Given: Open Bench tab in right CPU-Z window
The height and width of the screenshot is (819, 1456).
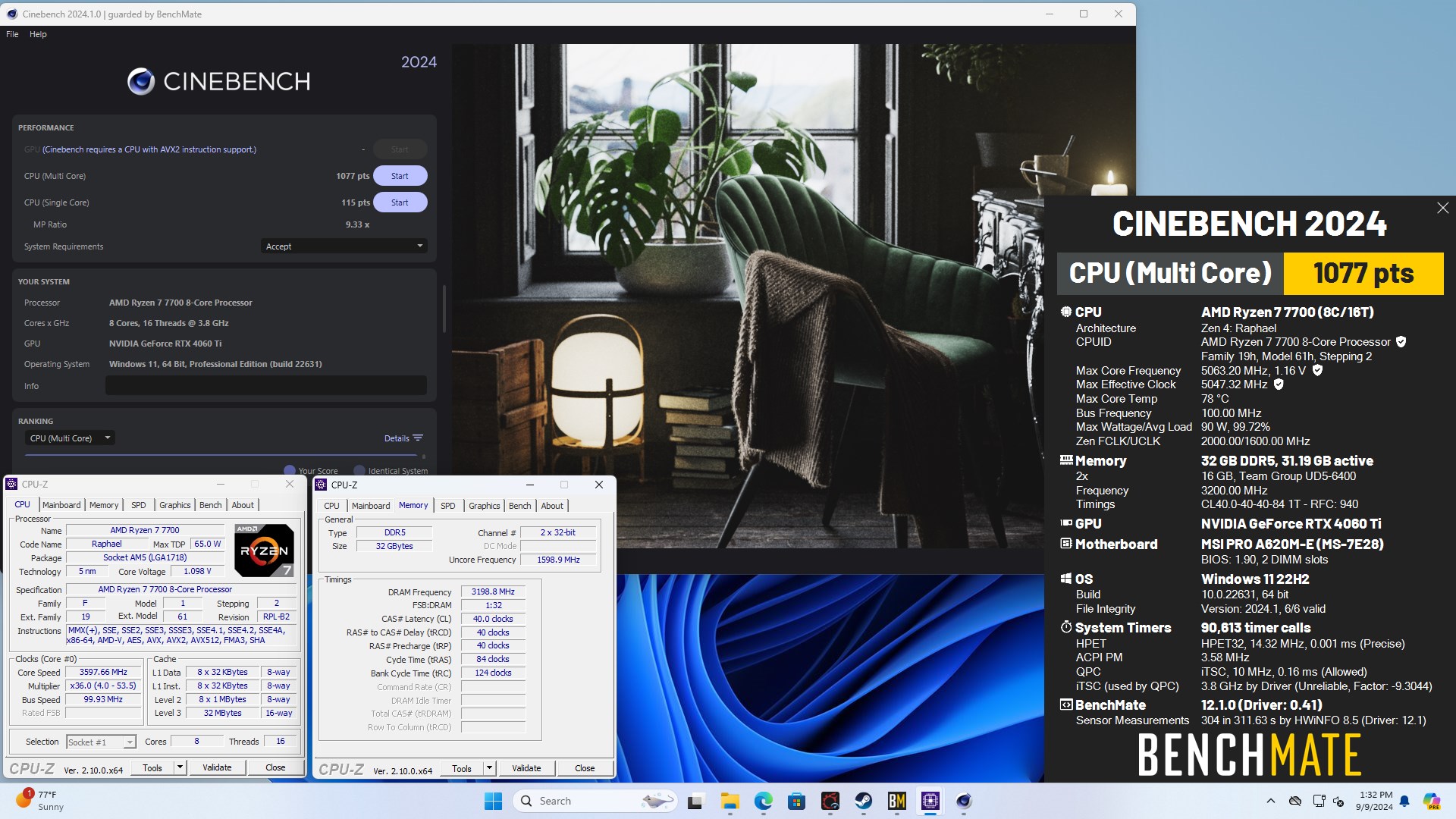Looking at the screenshot, I should coord(520,506).
